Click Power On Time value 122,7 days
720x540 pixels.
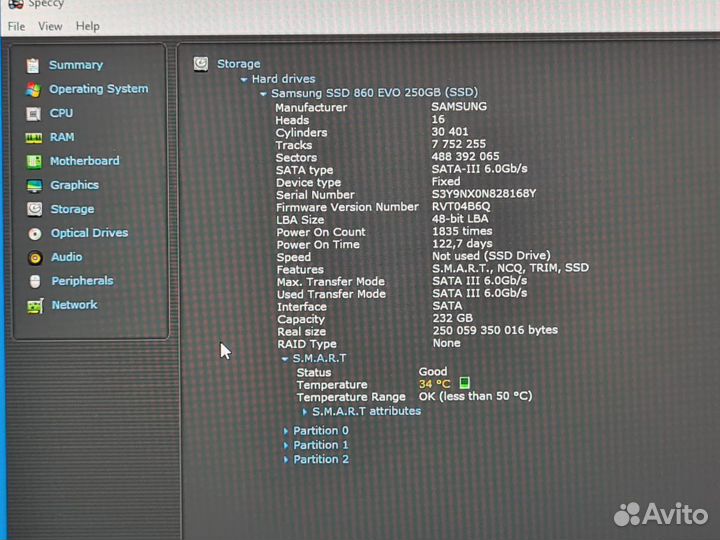tap(462, 243)
